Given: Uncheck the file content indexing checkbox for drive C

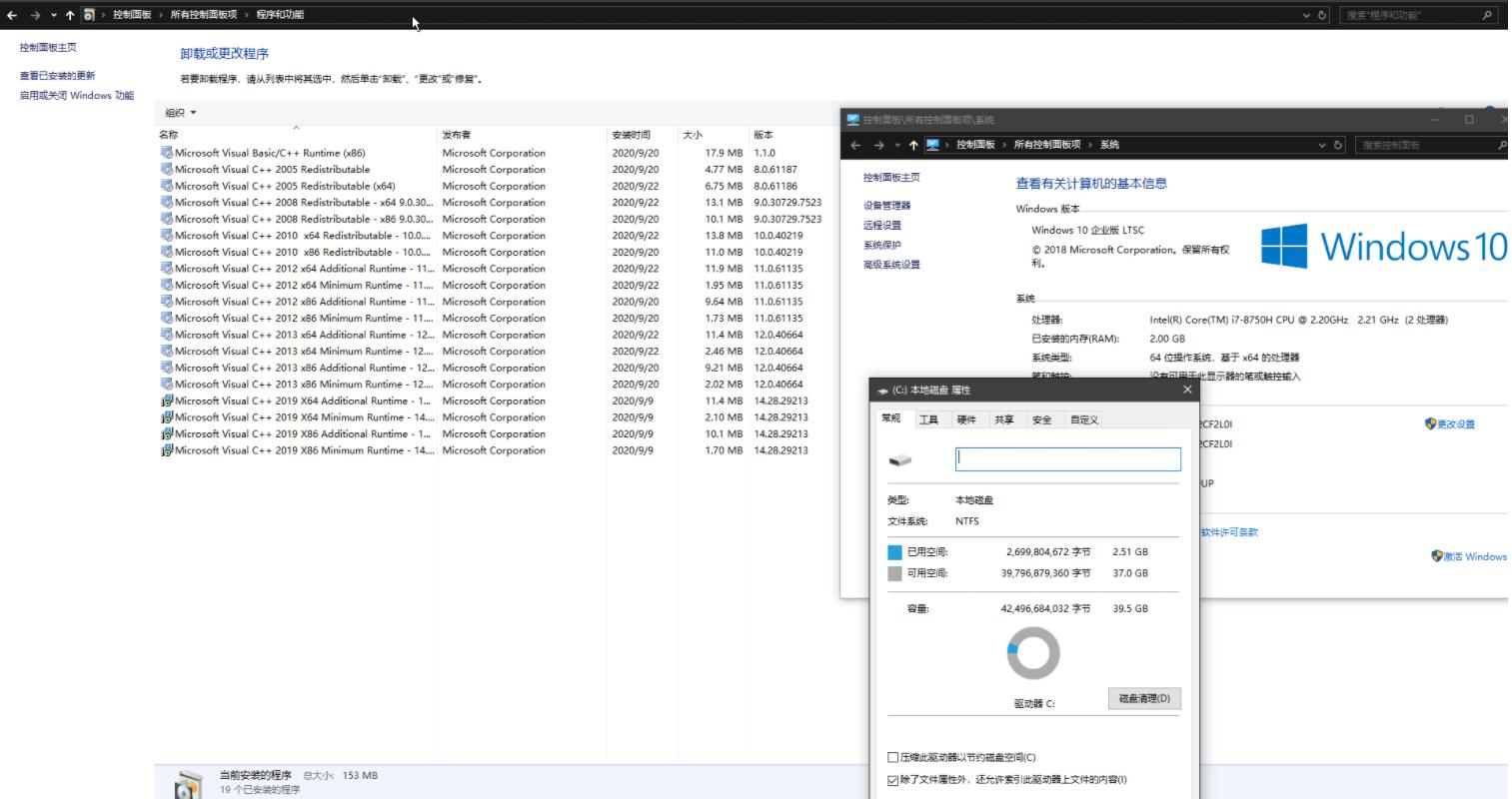Looking at the screenshot, I should (x=893, y=780).
